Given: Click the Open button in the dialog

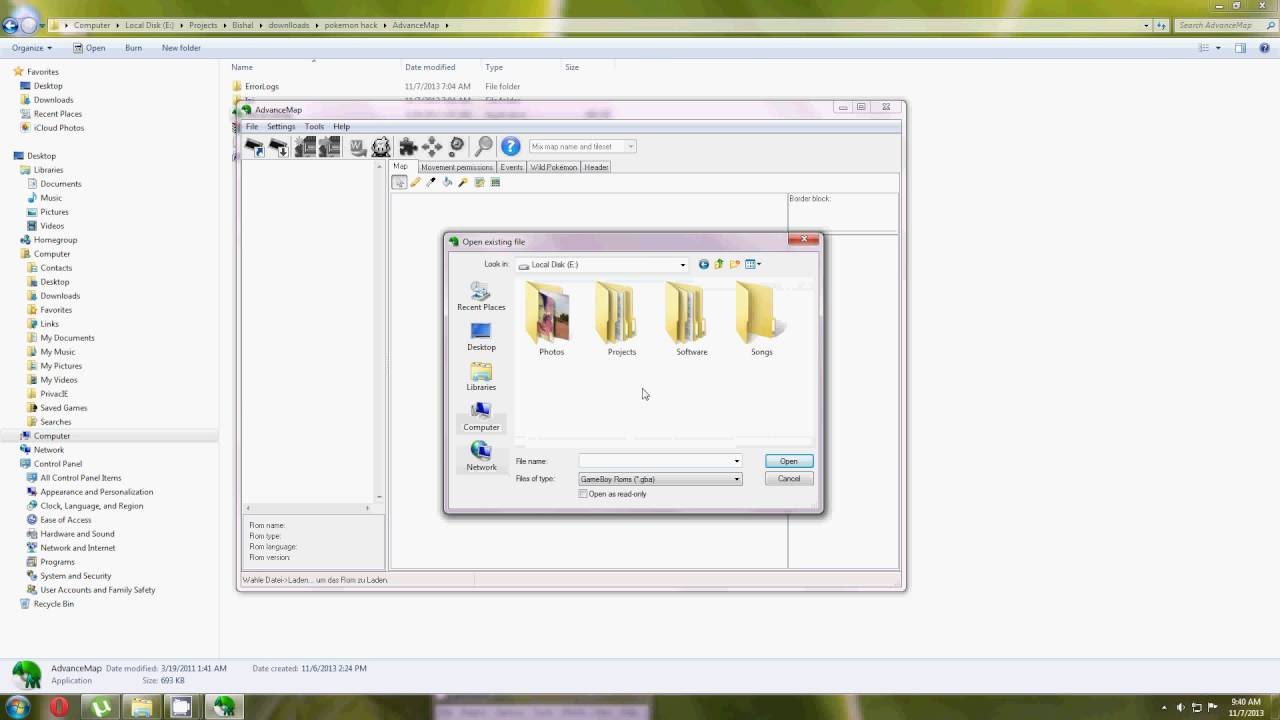Looking at the screenshot, I should 789,461.
